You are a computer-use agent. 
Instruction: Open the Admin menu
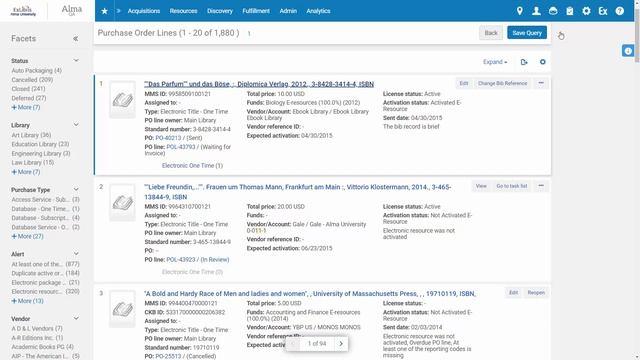coord(288,11)
